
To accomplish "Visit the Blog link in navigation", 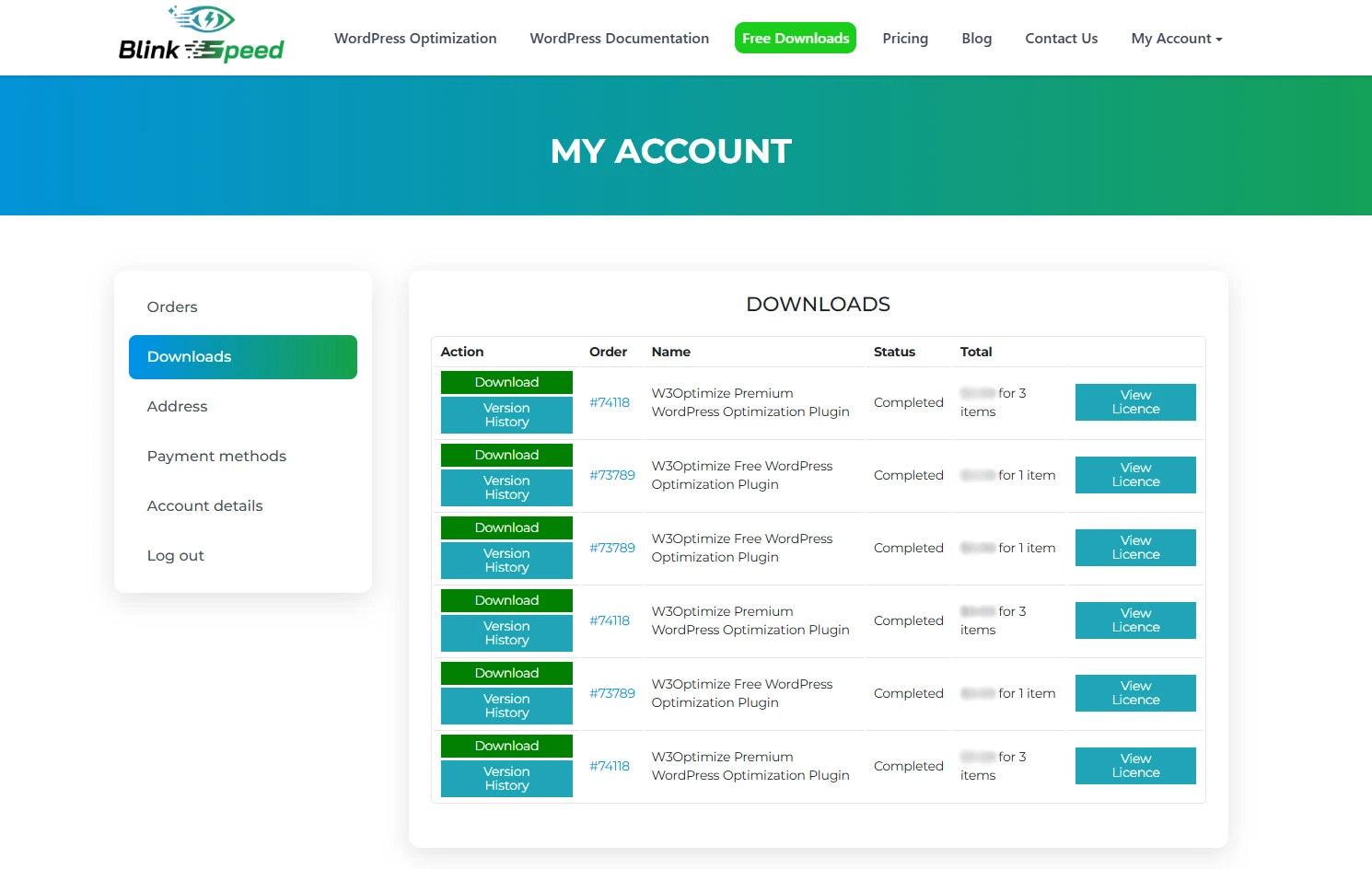I will click(977, 39).
